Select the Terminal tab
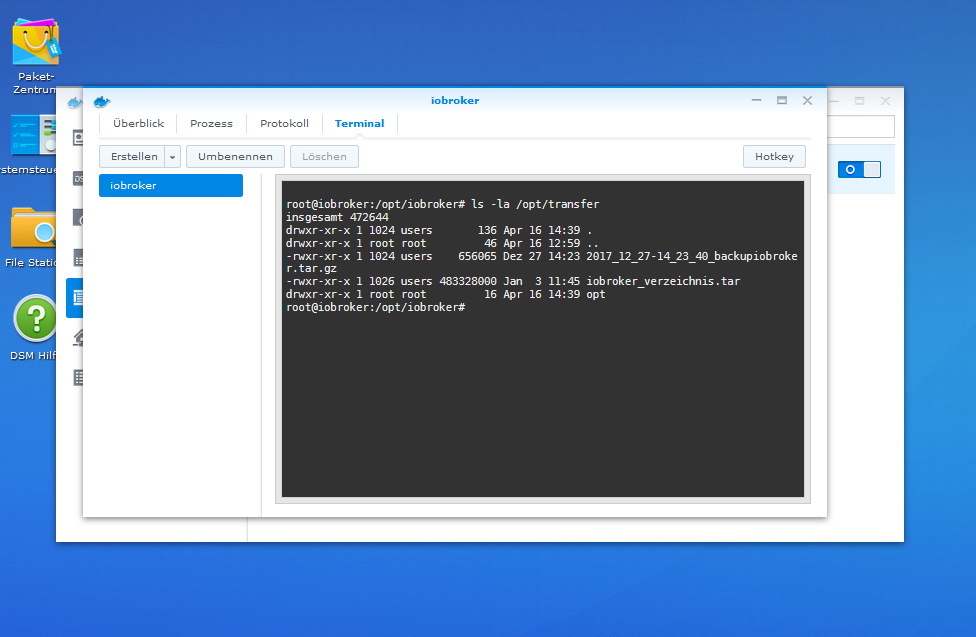976x637 pixels. pyautogui.click(x=360, y=123)
